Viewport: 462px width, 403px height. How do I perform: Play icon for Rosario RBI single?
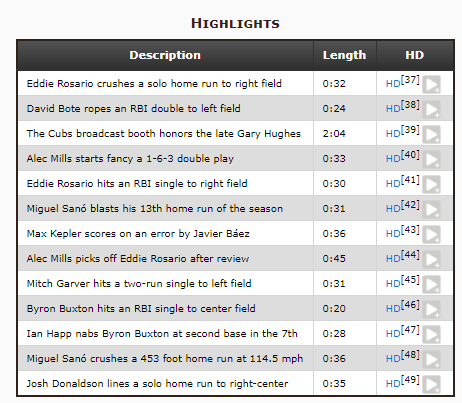tap(431, 184)
